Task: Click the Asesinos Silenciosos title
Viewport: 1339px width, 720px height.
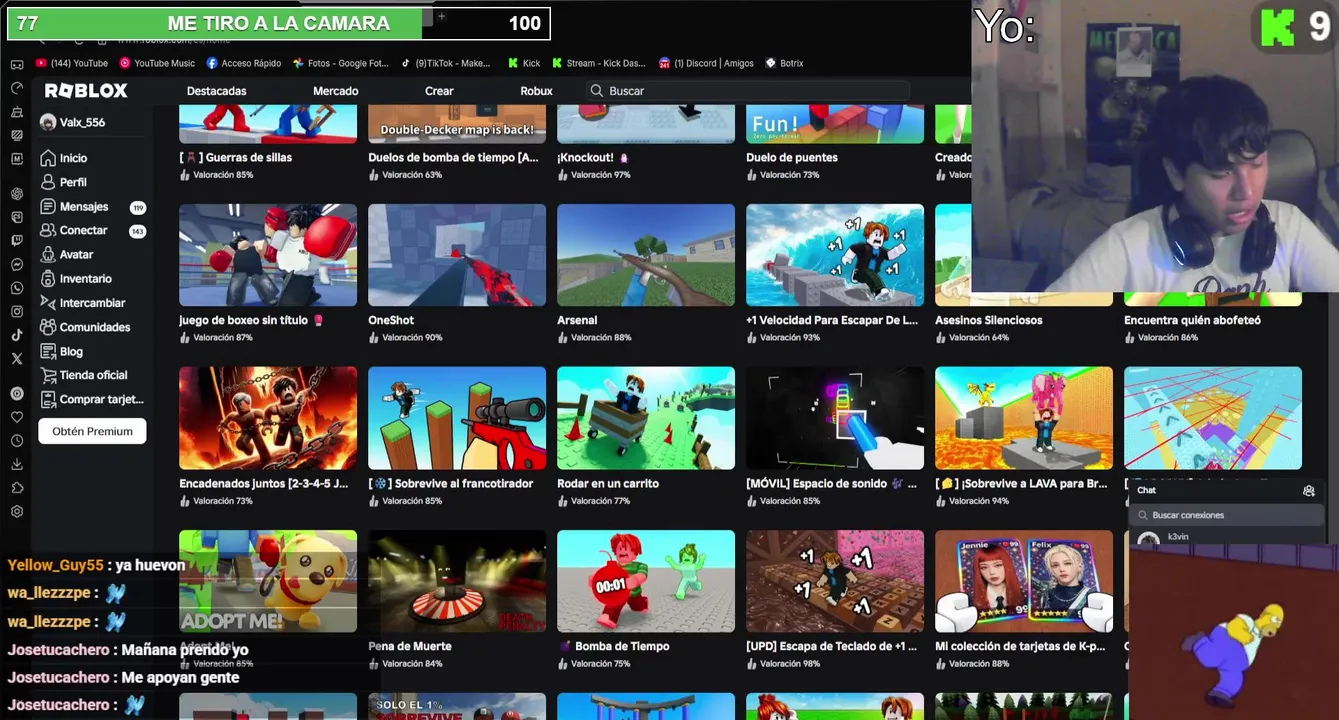Action: 989,320
